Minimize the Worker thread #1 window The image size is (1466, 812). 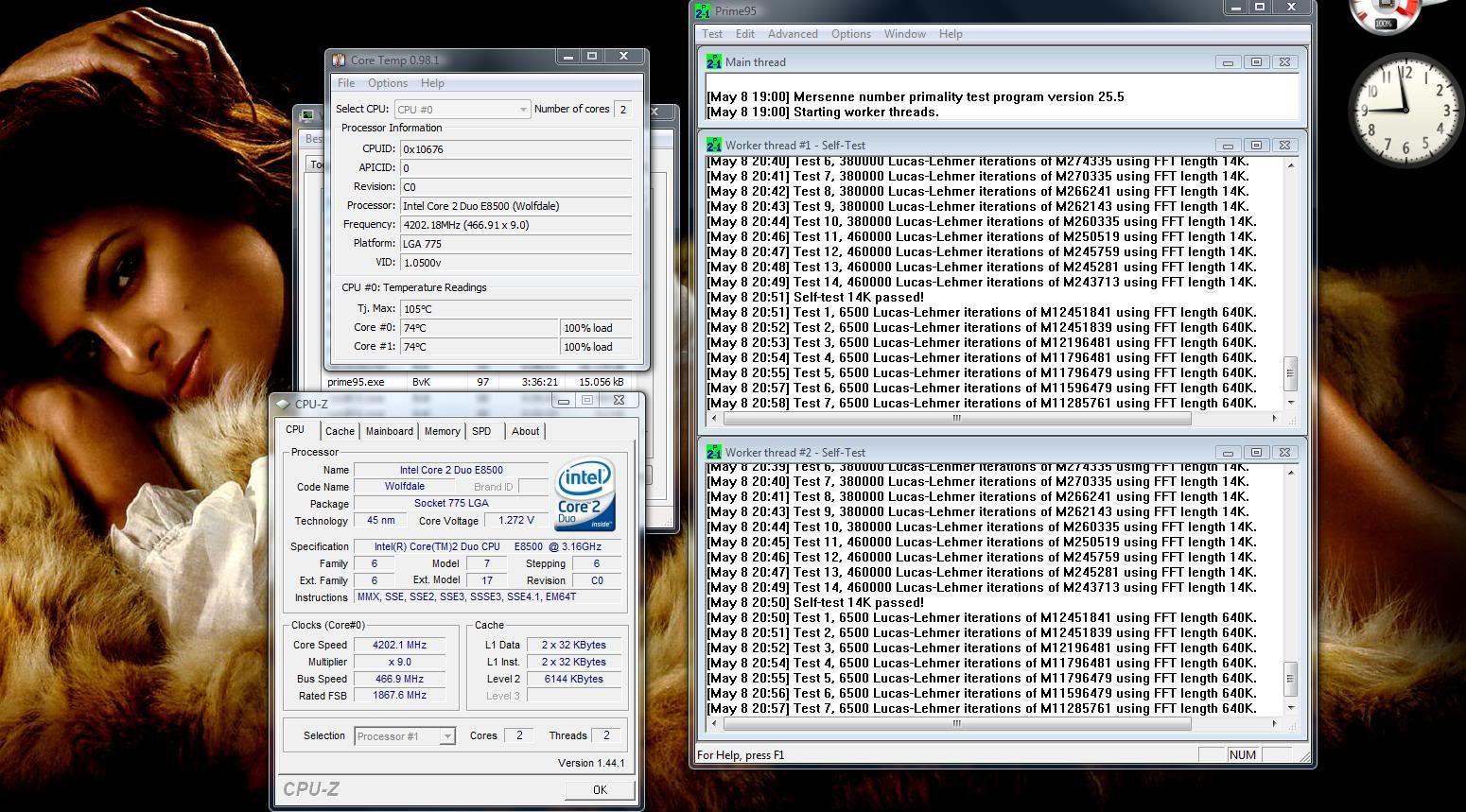tap(1228, 146)
